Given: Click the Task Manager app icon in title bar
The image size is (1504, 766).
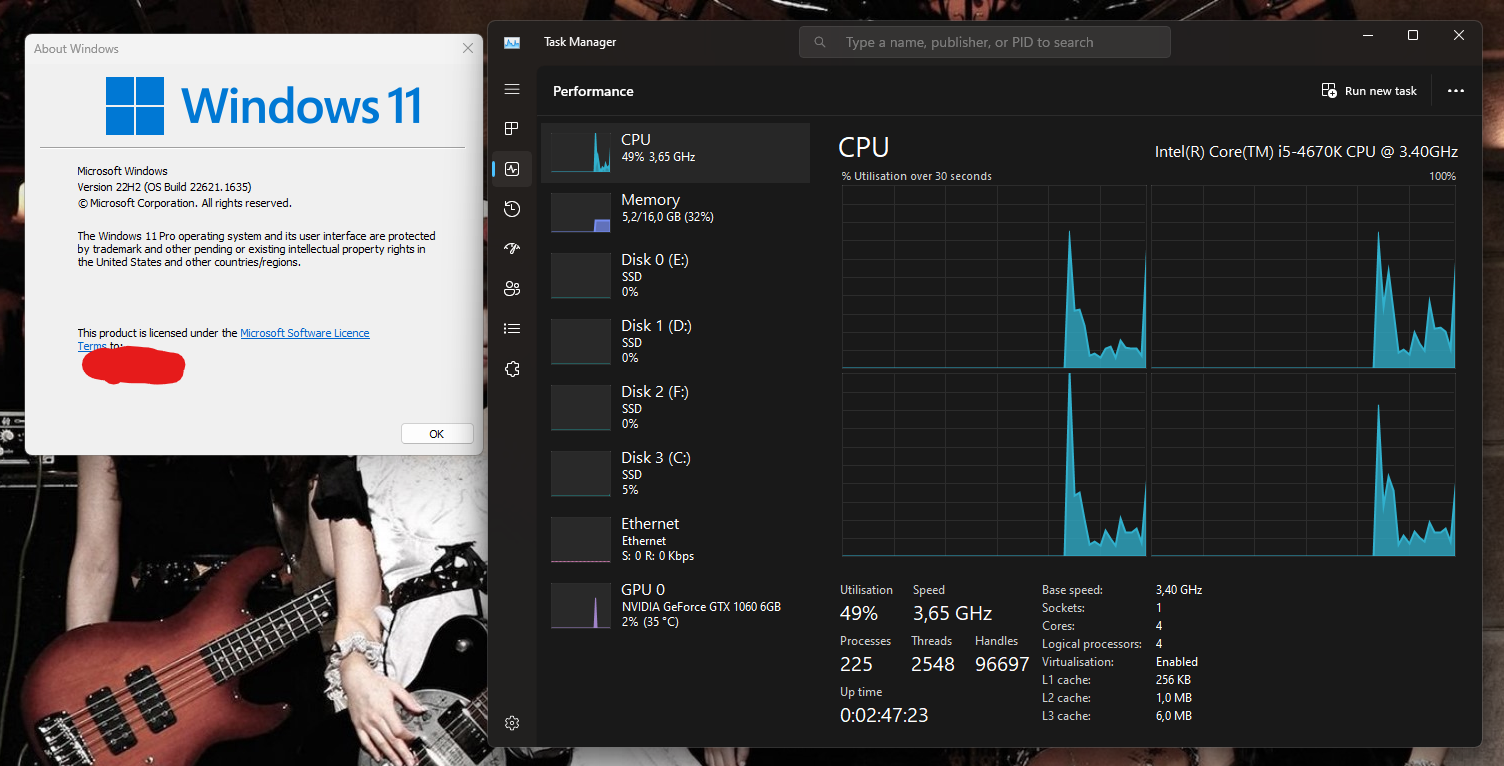Looking at the screenshot, I should [x=512, y=42].
